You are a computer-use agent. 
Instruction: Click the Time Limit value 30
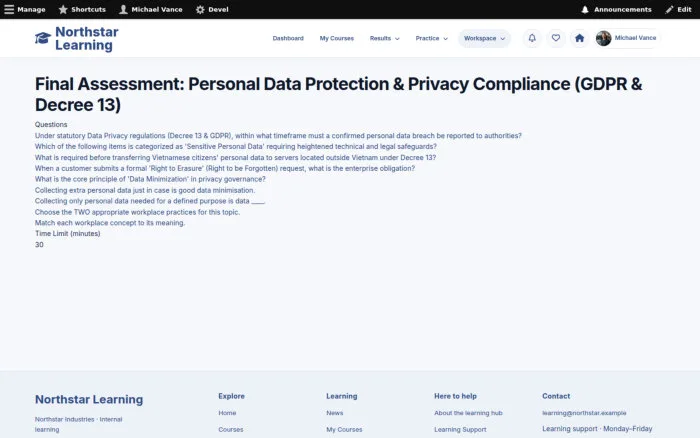pos(39,245)
